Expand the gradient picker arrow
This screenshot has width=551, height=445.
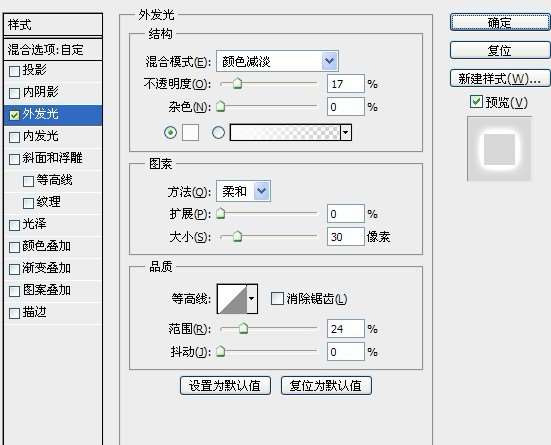point(346,133)
